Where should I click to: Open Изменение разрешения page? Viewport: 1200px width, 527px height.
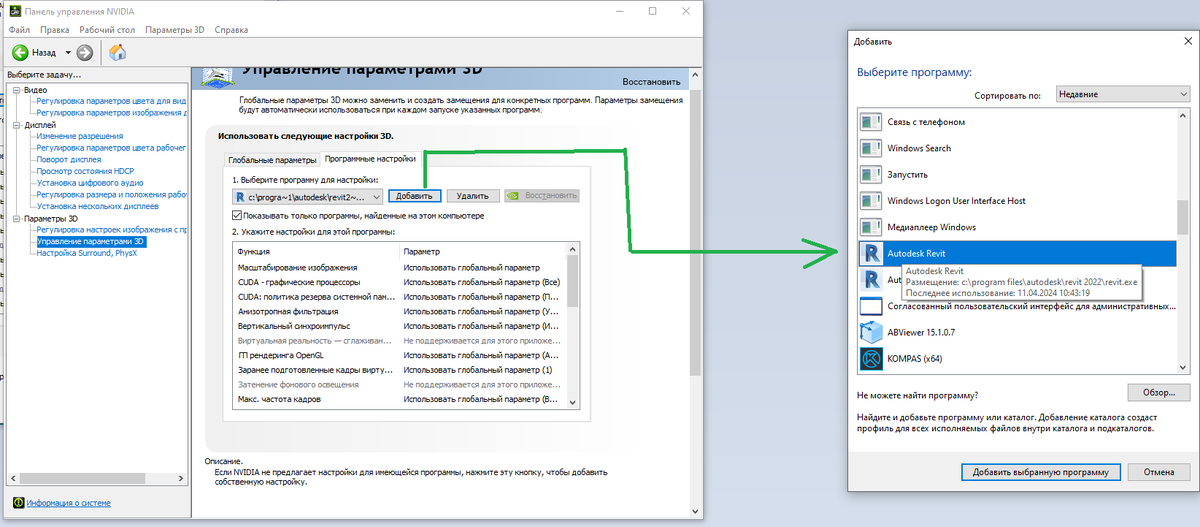coord(80,136)
